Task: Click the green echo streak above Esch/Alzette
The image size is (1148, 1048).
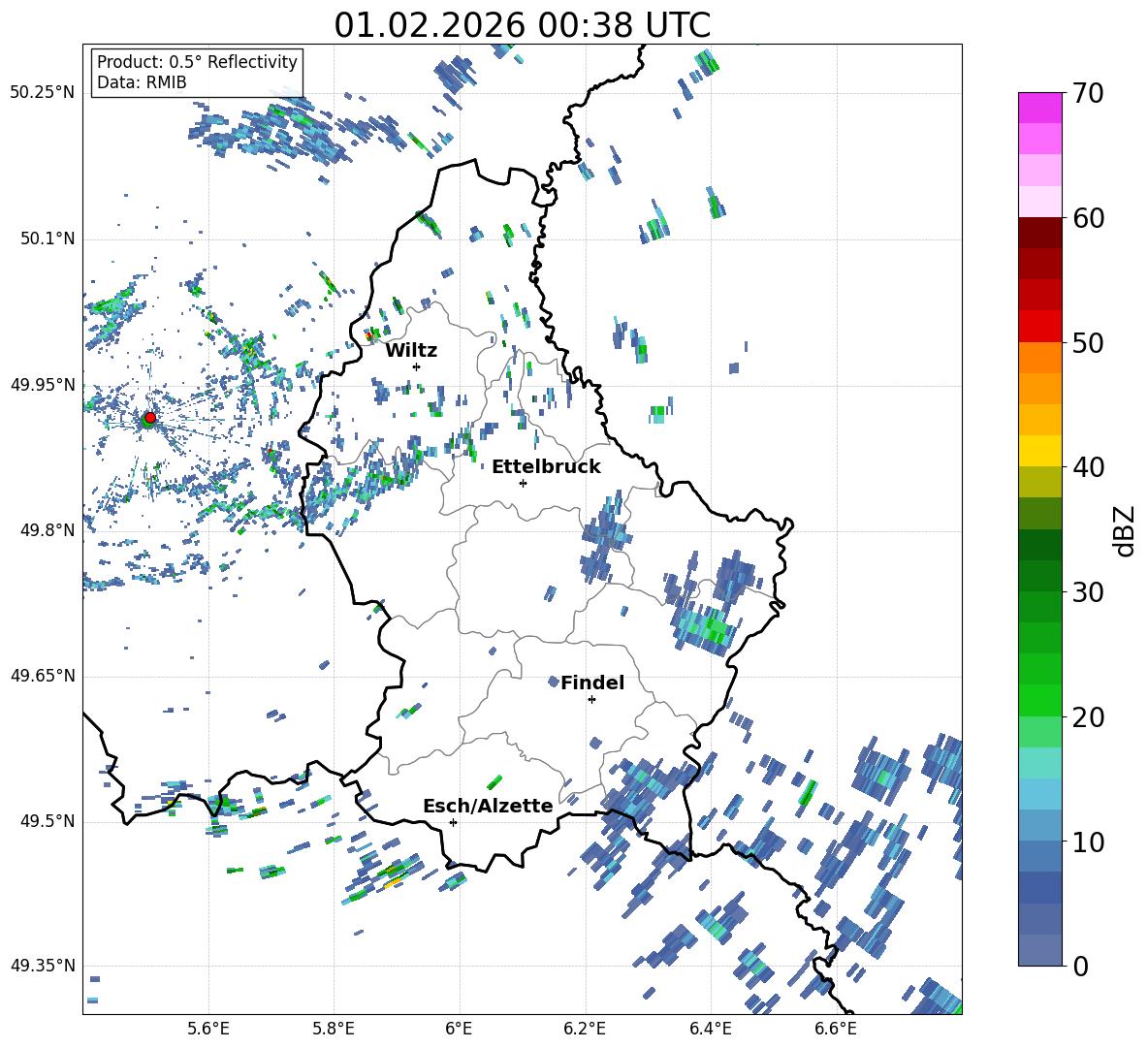Action: (x=494, y=781)
